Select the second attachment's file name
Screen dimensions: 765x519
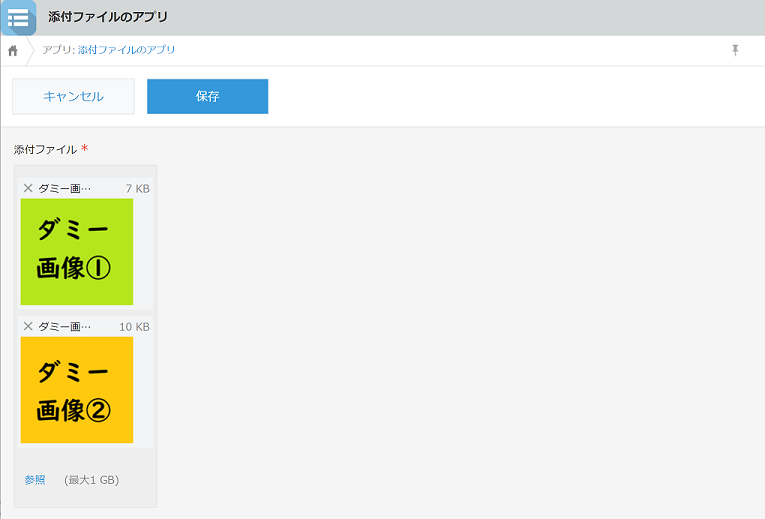[64, 326]
